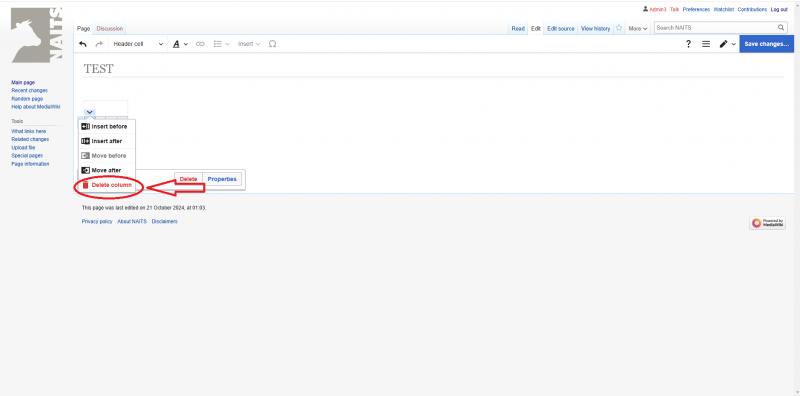This screenshot has width=800, height=396.
Task: Open the Watchlist link
Action: [724, 10]
